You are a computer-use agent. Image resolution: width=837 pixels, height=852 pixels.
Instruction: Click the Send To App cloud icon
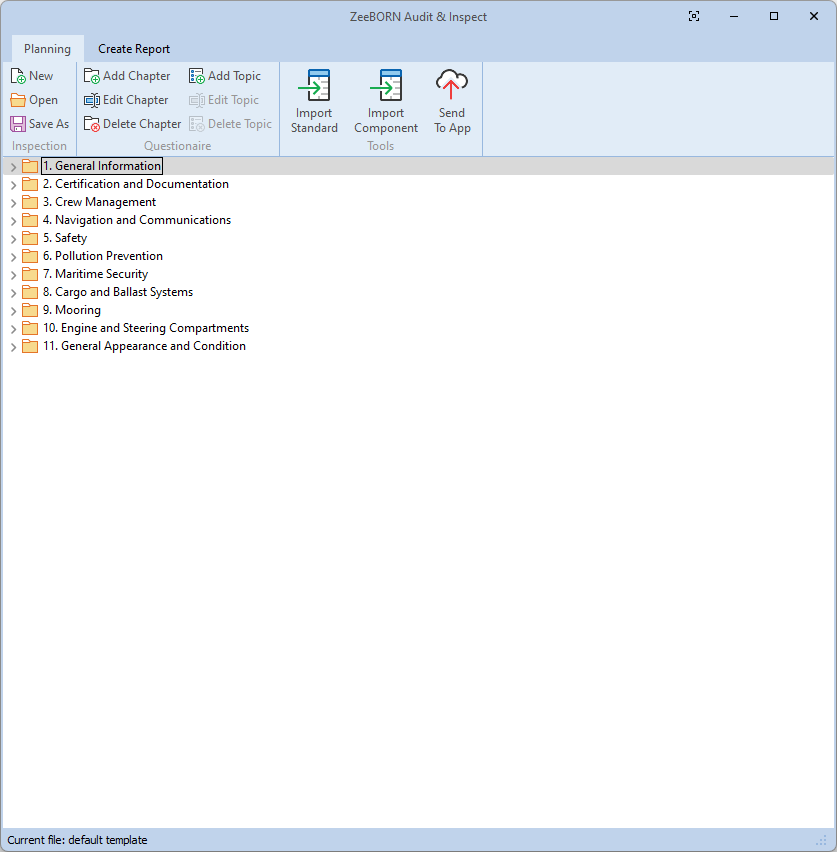452,86
